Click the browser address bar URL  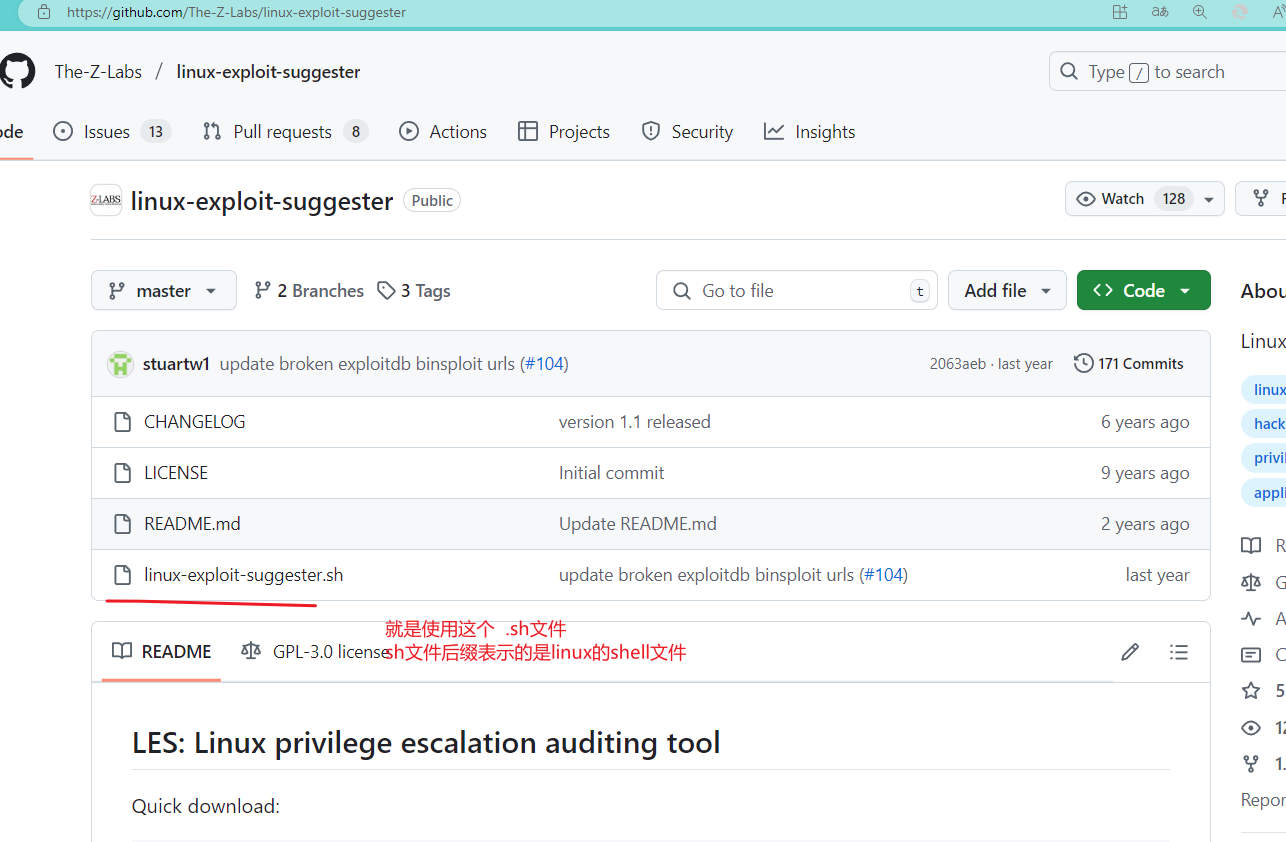pos(236,13)
